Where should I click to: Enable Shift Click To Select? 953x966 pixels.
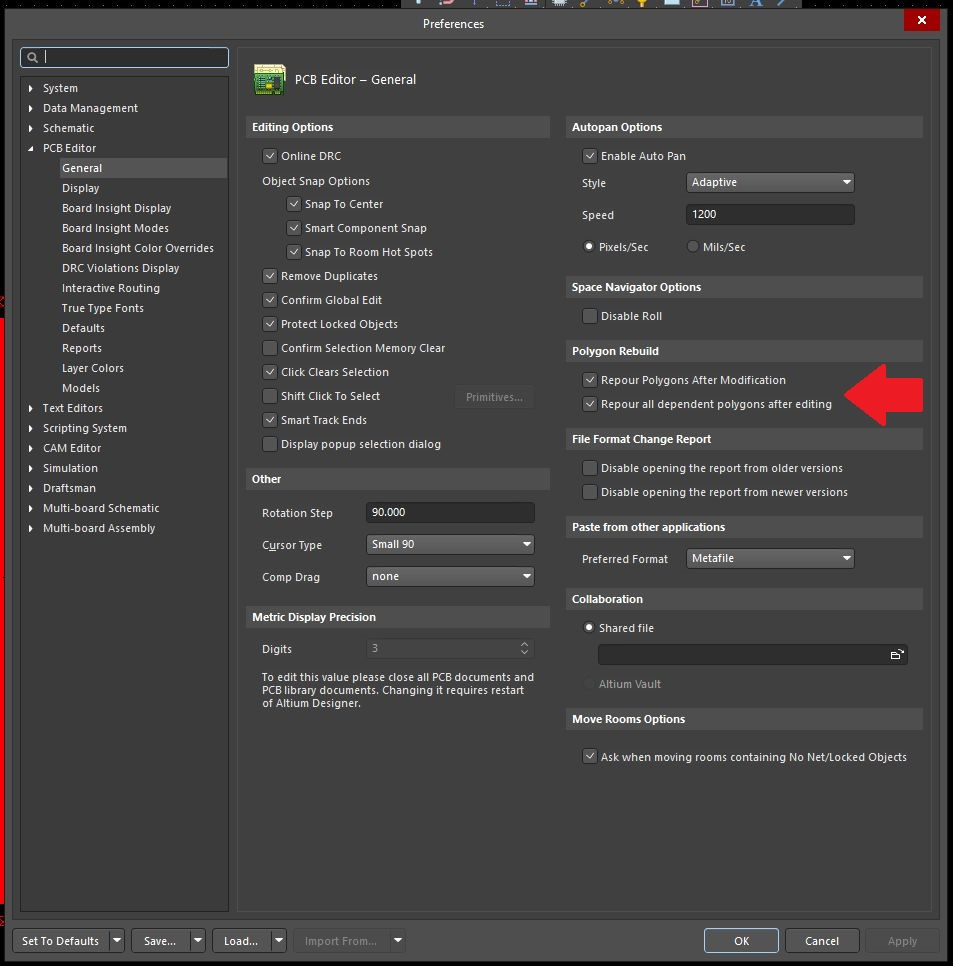270,396
